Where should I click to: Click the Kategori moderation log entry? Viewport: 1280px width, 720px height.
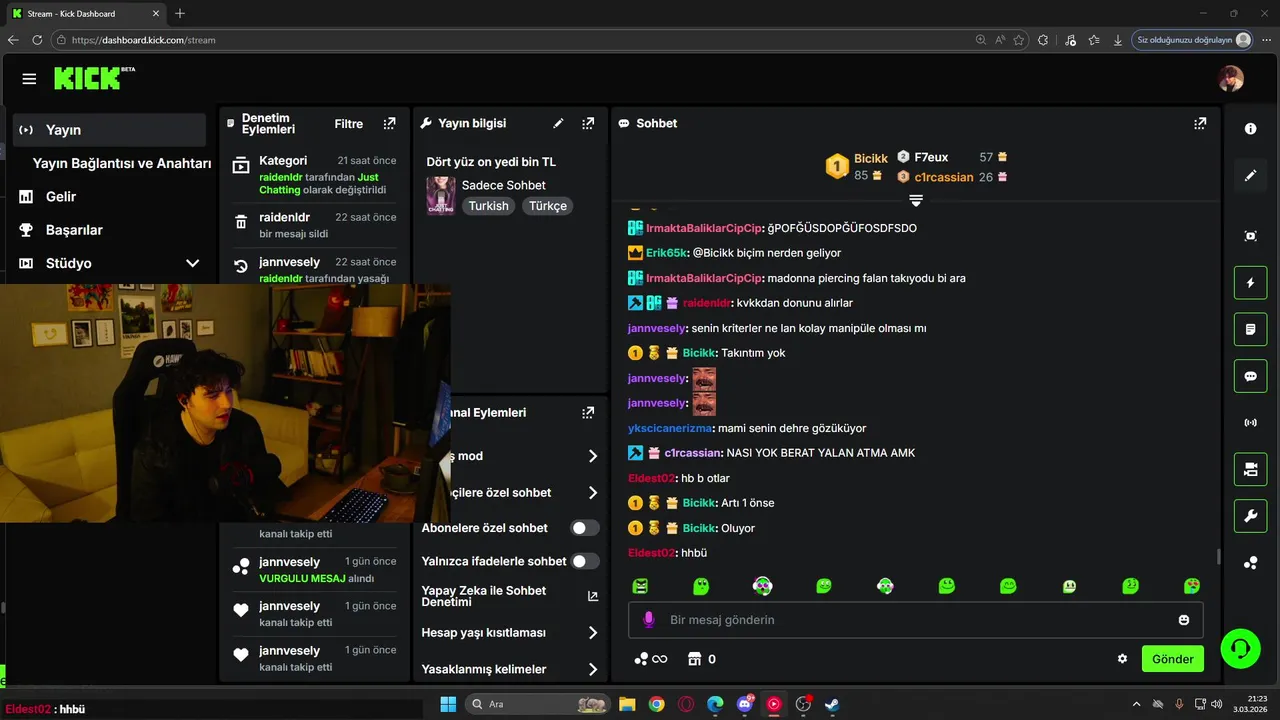[315, 175]
